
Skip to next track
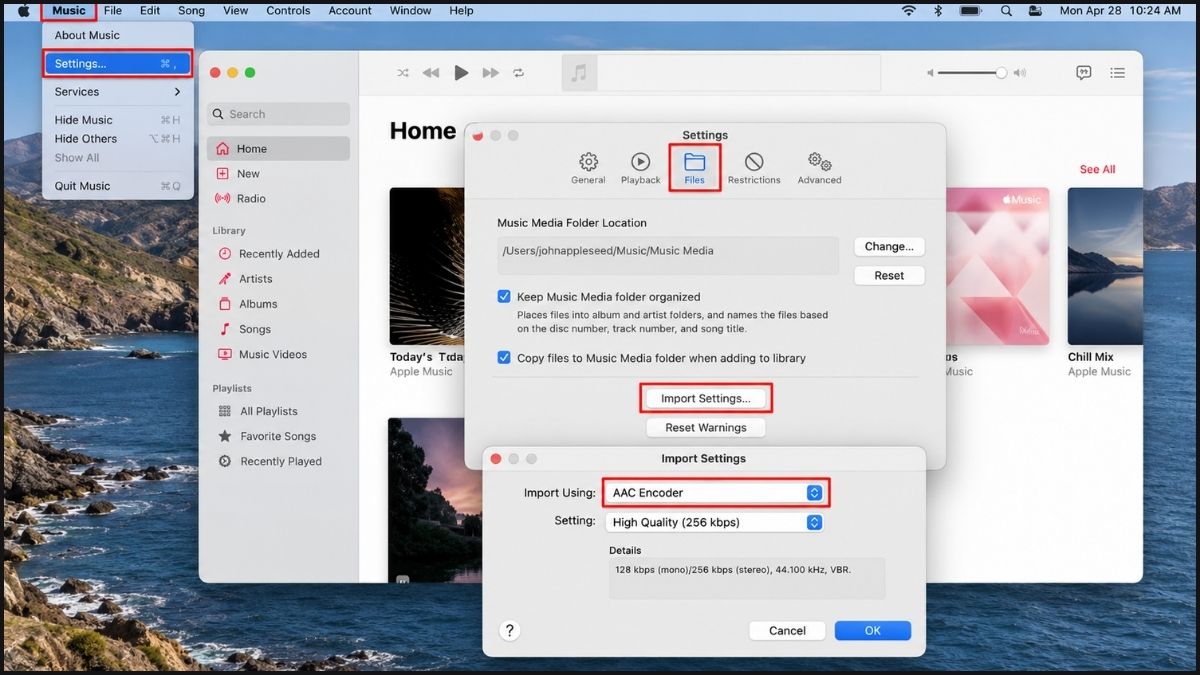(x=490, y=73)
